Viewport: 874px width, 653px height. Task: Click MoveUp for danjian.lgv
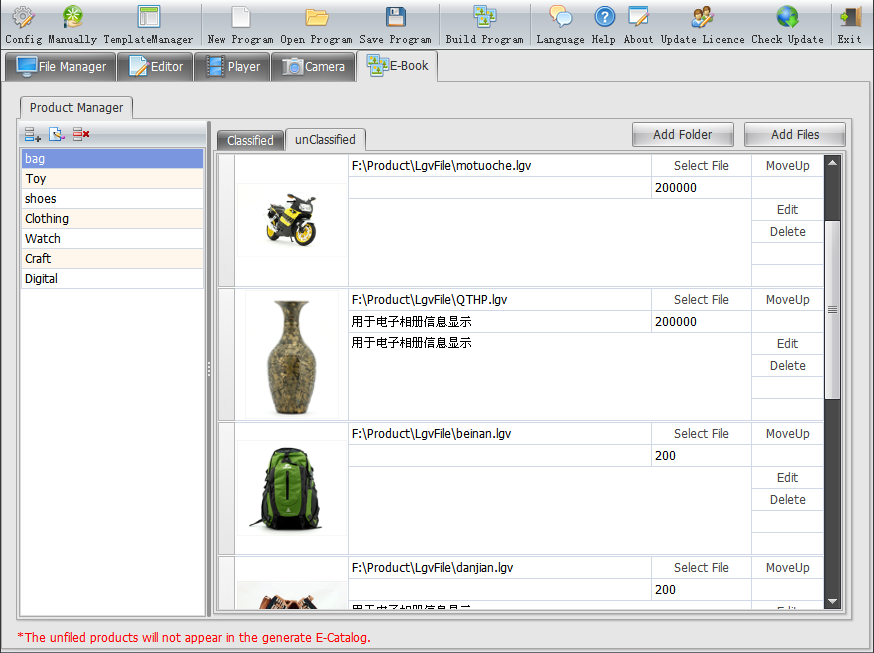click(788, 568)
